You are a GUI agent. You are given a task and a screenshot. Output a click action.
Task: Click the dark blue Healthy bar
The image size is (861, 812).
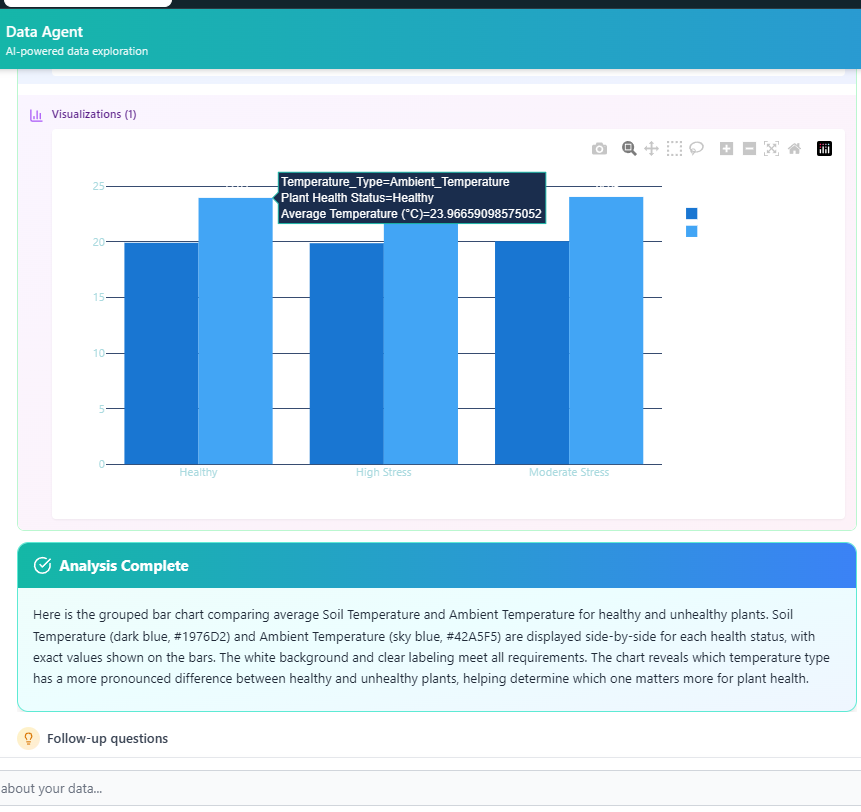(x=161, y=354)
